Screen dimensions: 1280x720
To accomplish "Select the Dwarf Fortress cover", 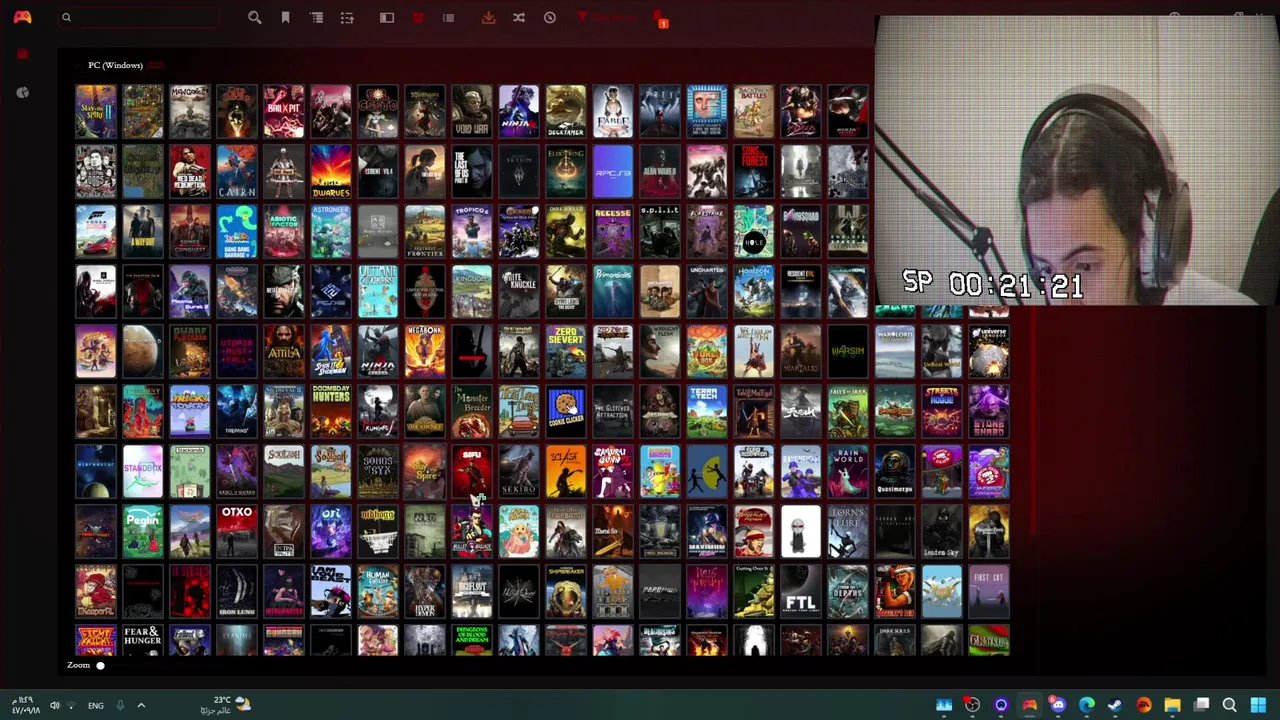I will coord(190,351).
